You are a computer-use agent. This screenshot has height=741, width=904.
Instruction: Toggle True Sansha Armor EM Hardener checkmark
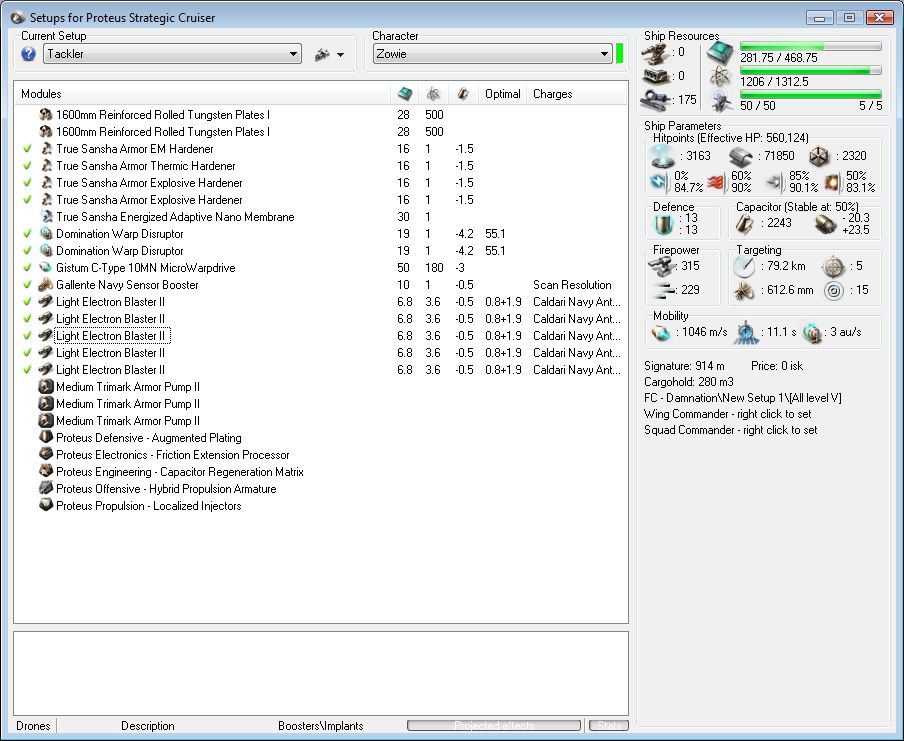point(27,149)
